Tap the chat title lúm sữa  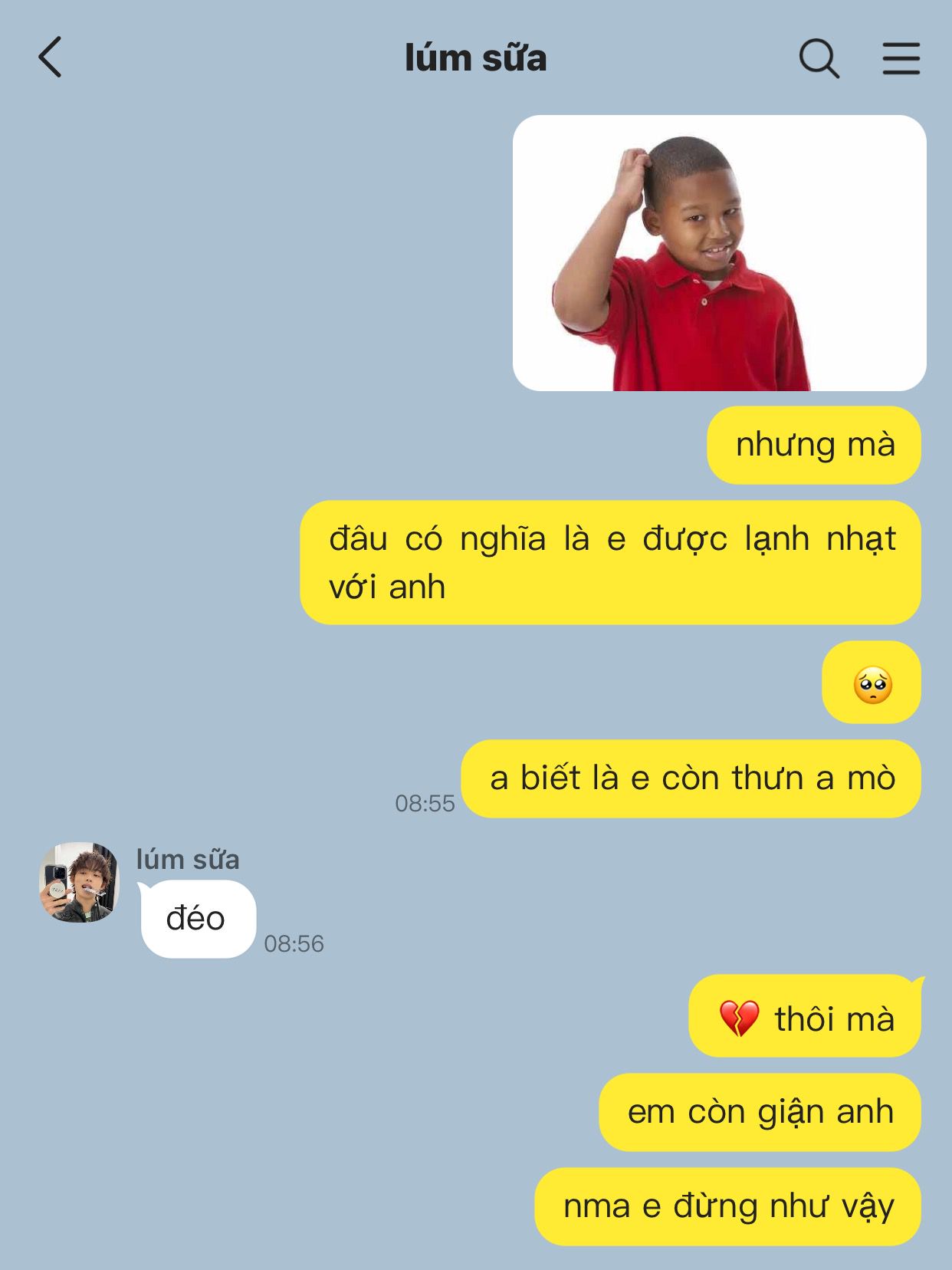point(475,58)
